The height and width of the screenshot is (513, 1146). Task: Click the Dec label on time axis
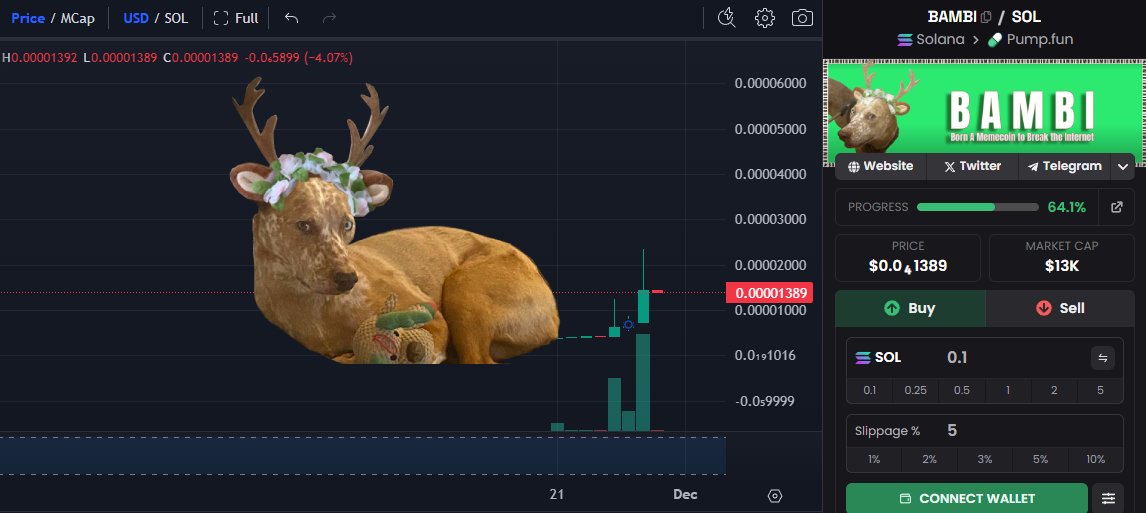[x=685, y=495]
